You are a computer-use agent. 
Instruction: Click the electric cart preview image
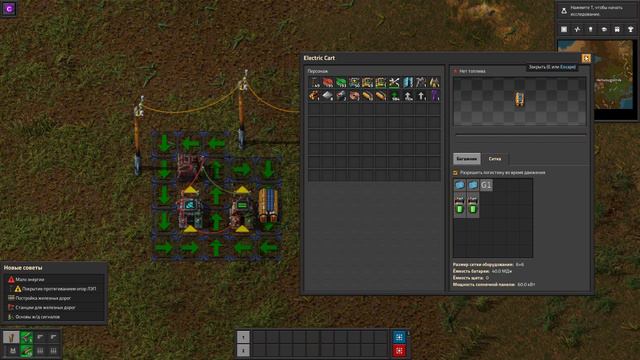520,100
